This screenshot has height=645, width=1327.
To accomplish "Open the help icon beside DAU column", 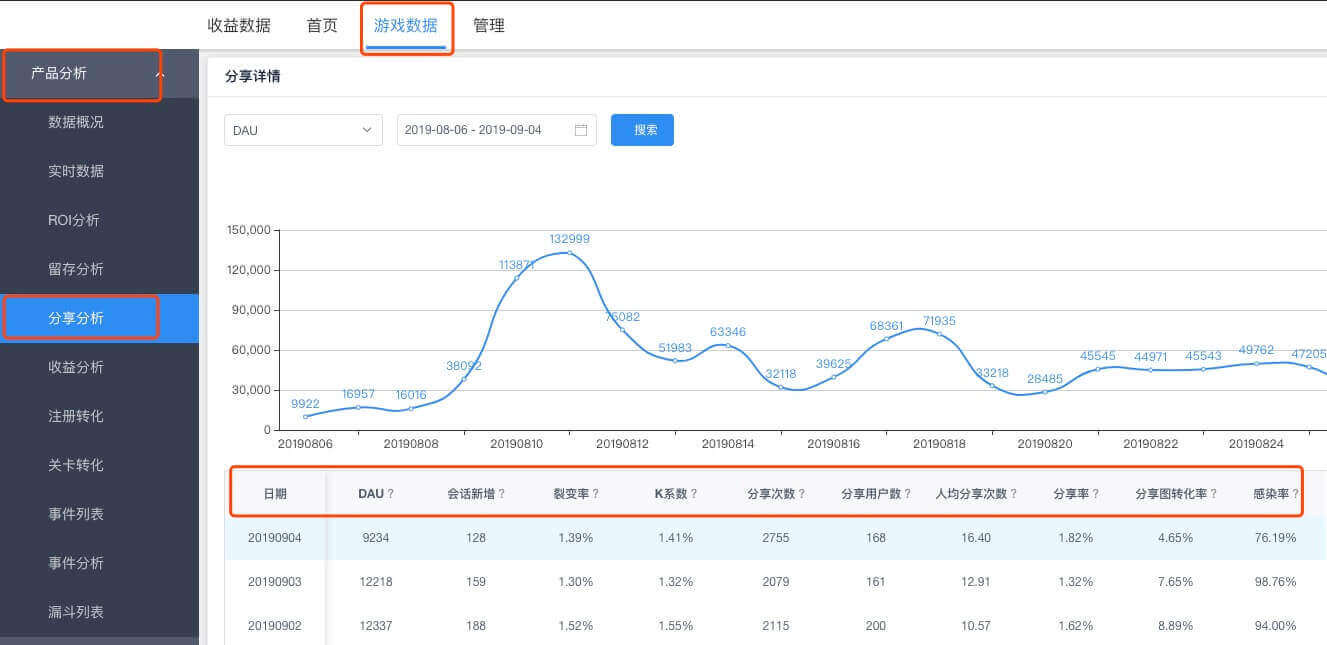I will tap(391, 494).
